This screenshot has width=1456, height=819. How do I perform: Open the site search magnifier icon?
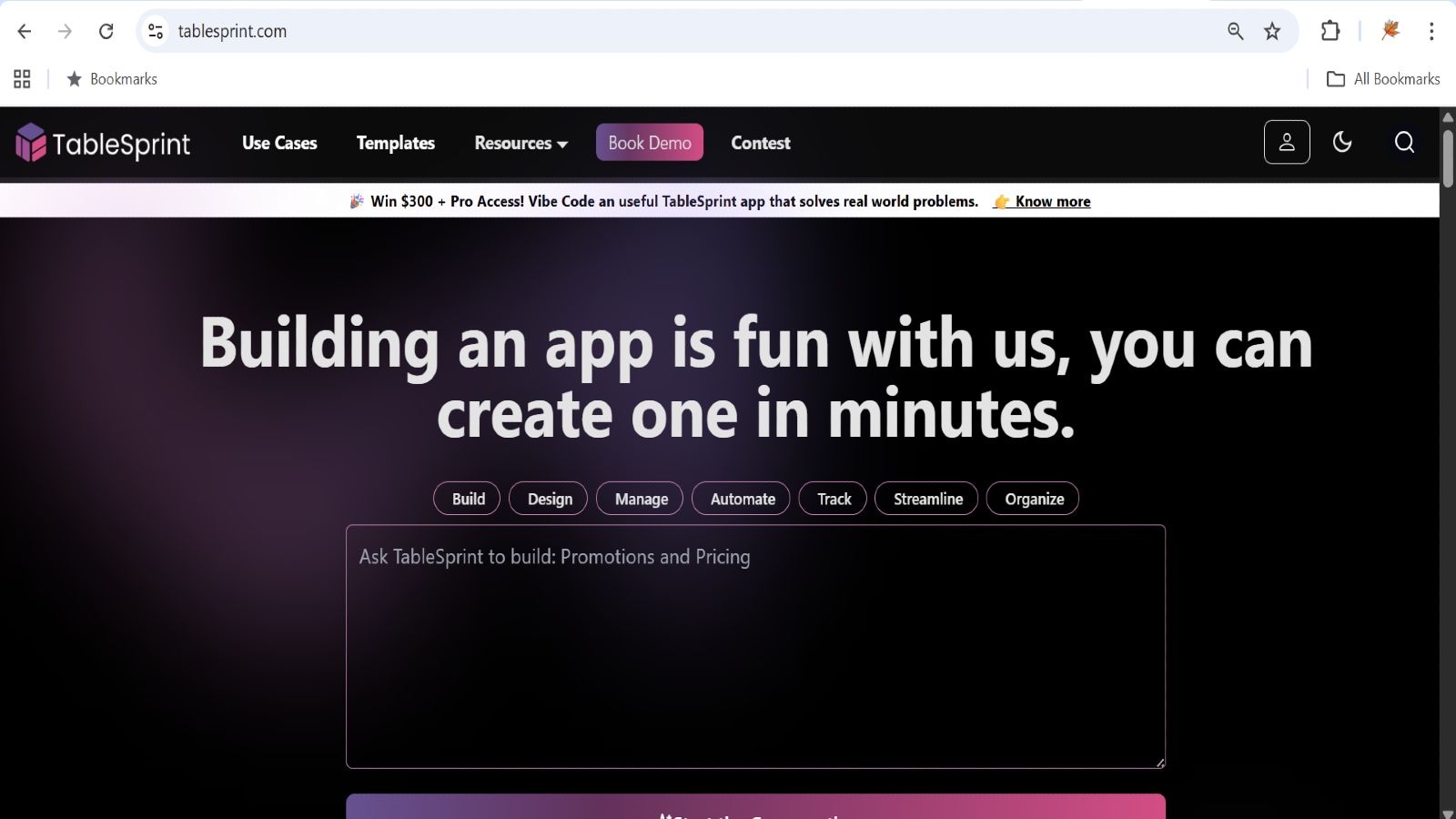(x=1404, y=142)
